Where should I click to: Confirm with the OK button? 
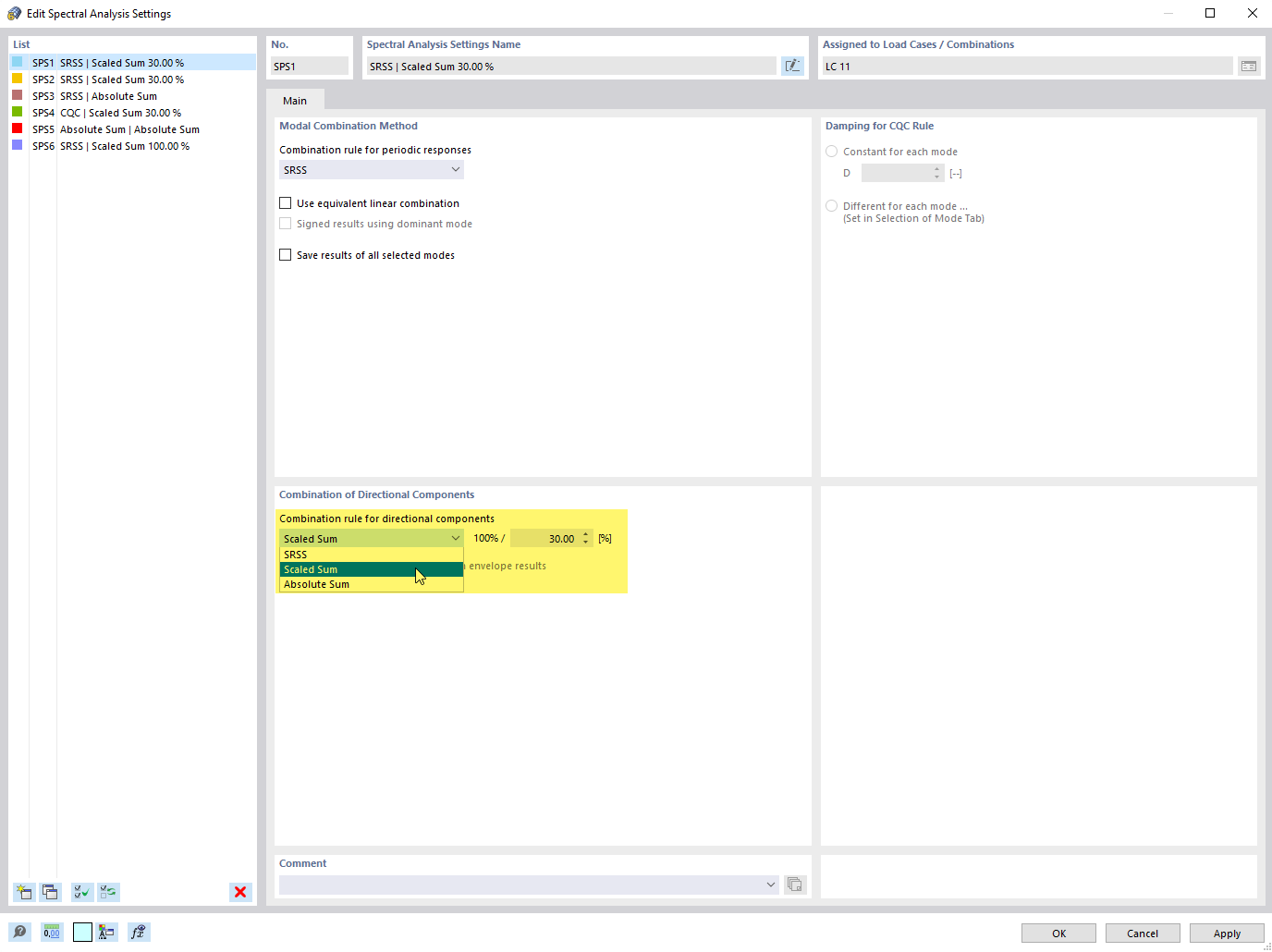(1058, 934)
